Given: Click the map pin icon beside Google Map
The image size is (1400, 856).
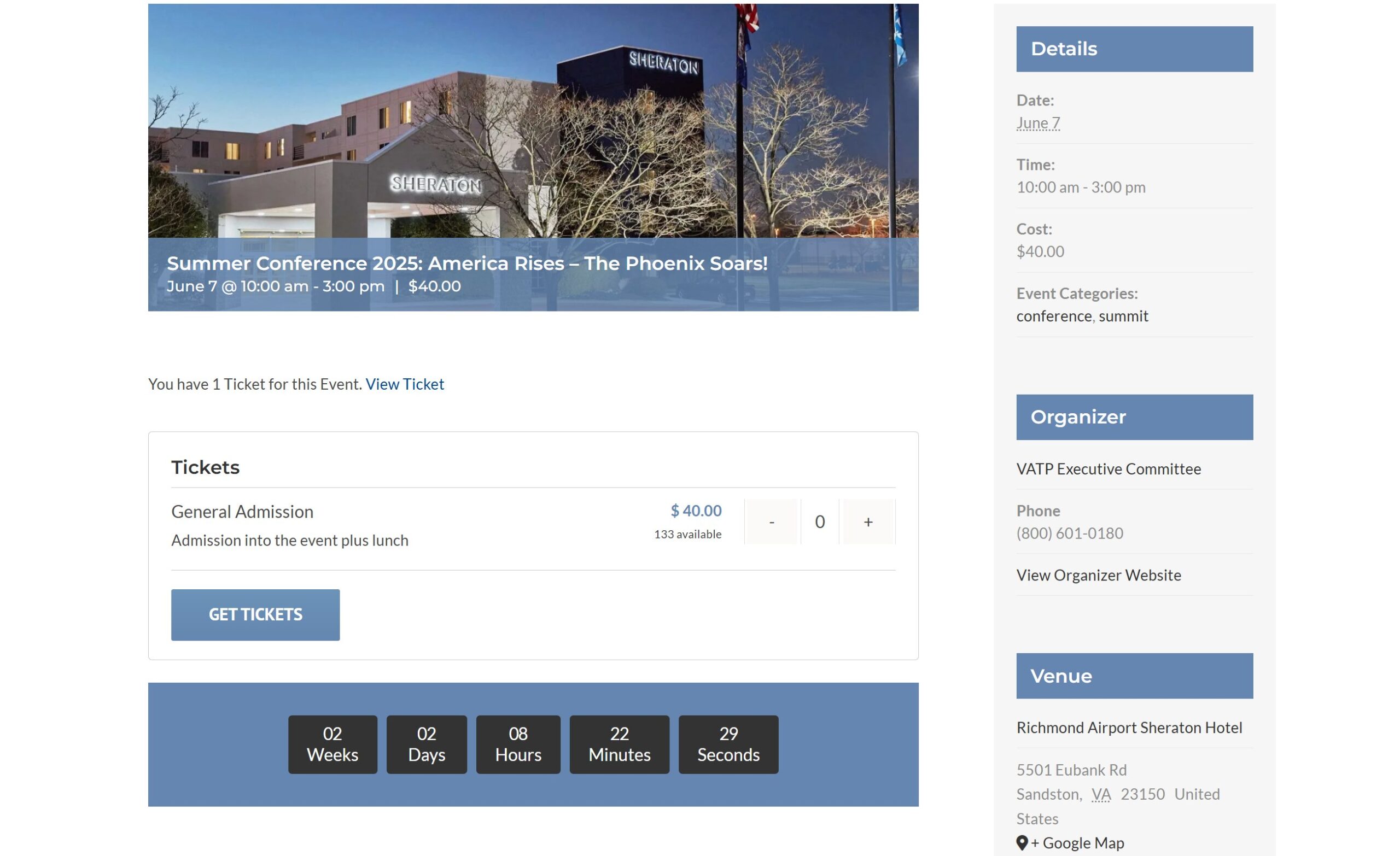Looking at the screenshot, I should 1022,843.
